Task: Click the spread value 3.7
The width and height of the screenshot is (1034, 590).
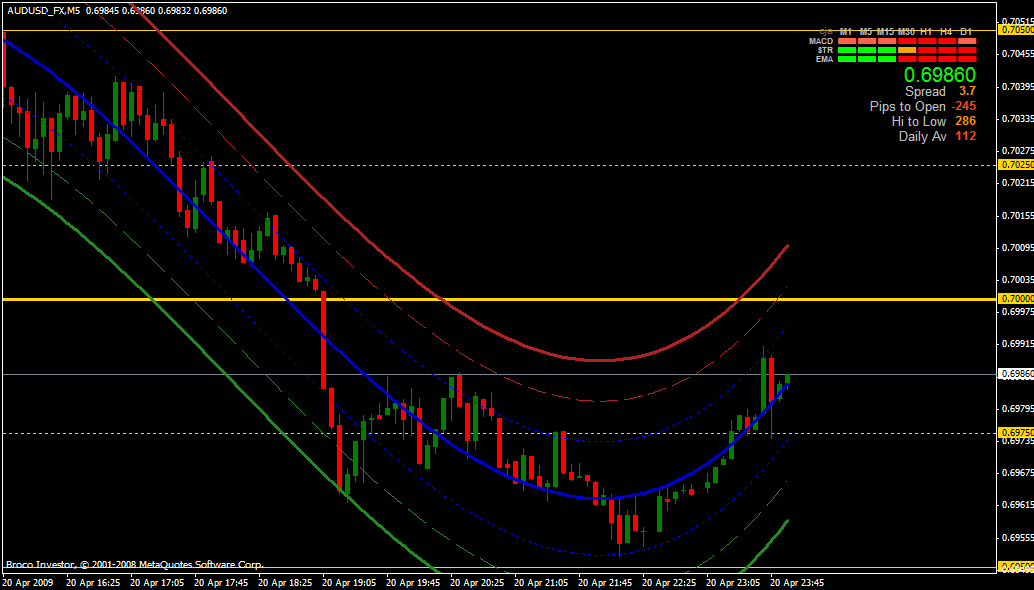Action: click(x=967, y=91)
